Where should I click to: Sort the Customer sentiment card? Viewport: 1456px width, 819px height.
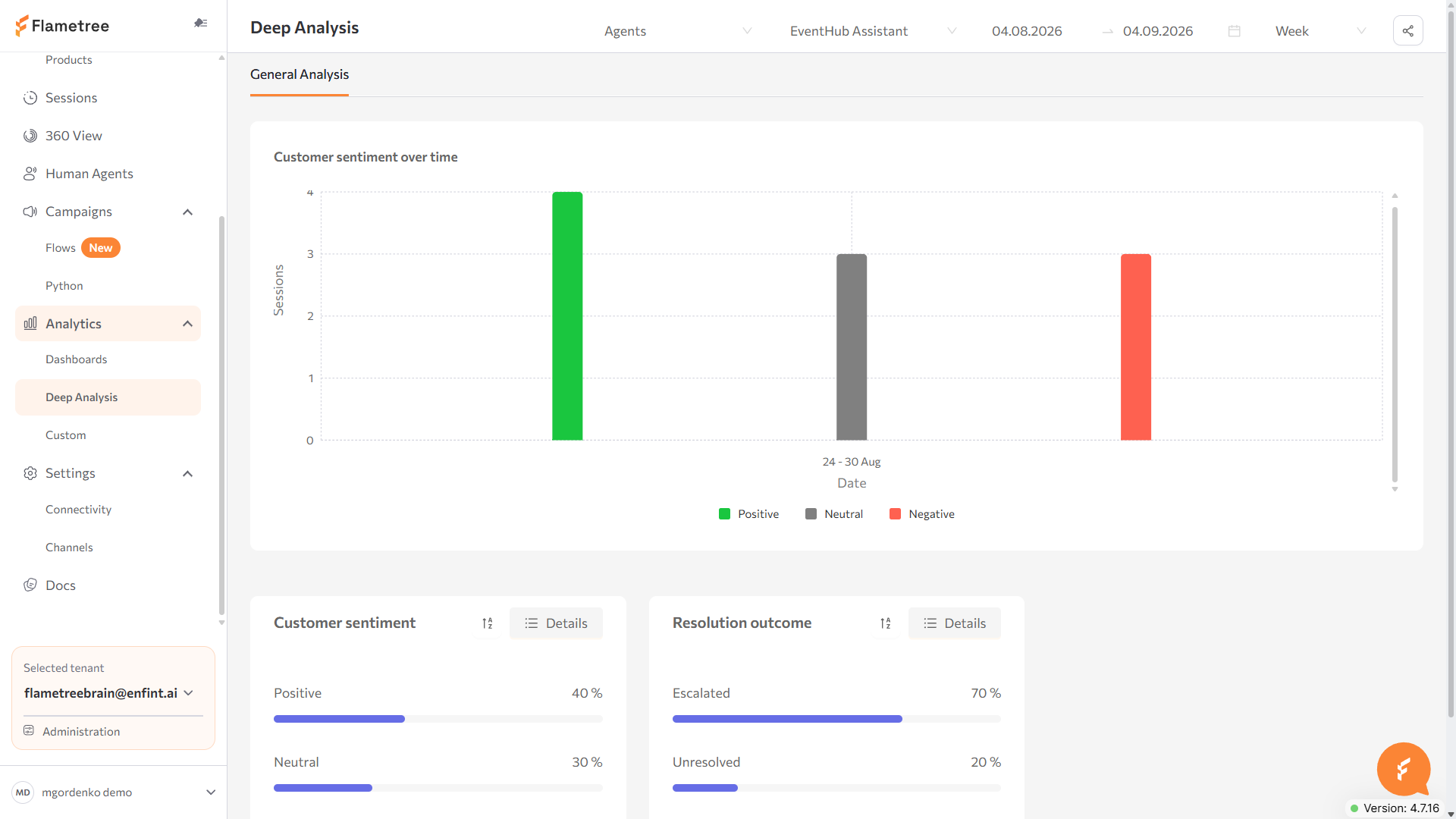tap(488, 623)
